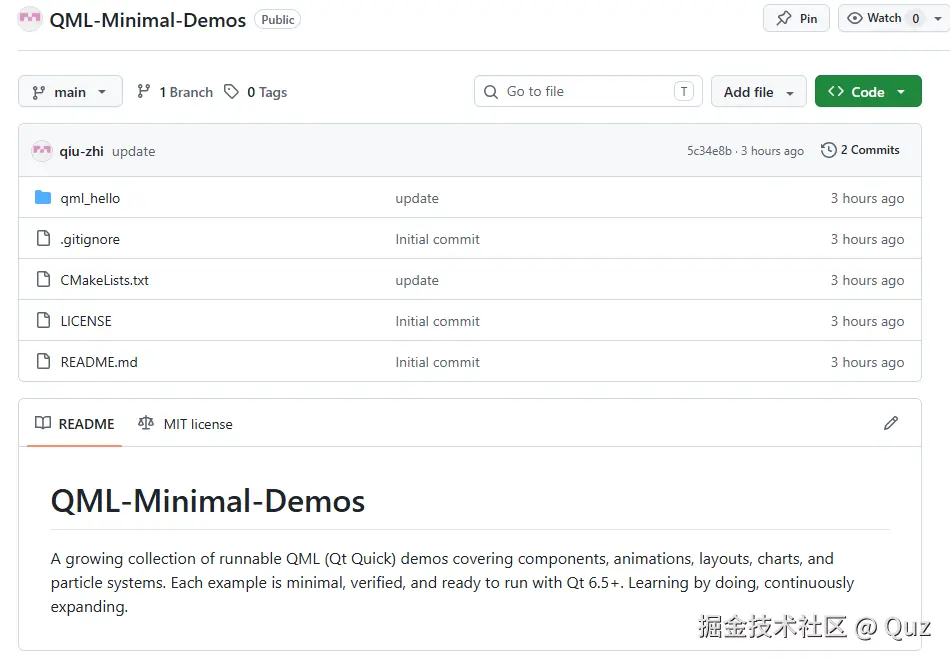
Task: Click the file icon next to README.md
Action: (x=43, y=361)
